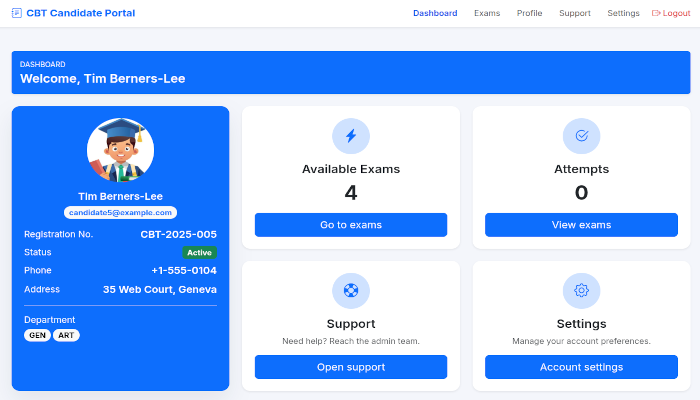The width and height of the screenshot is (700, 400).
Task: Click the graduate profile avatar picture
Action: click(120, 151)
